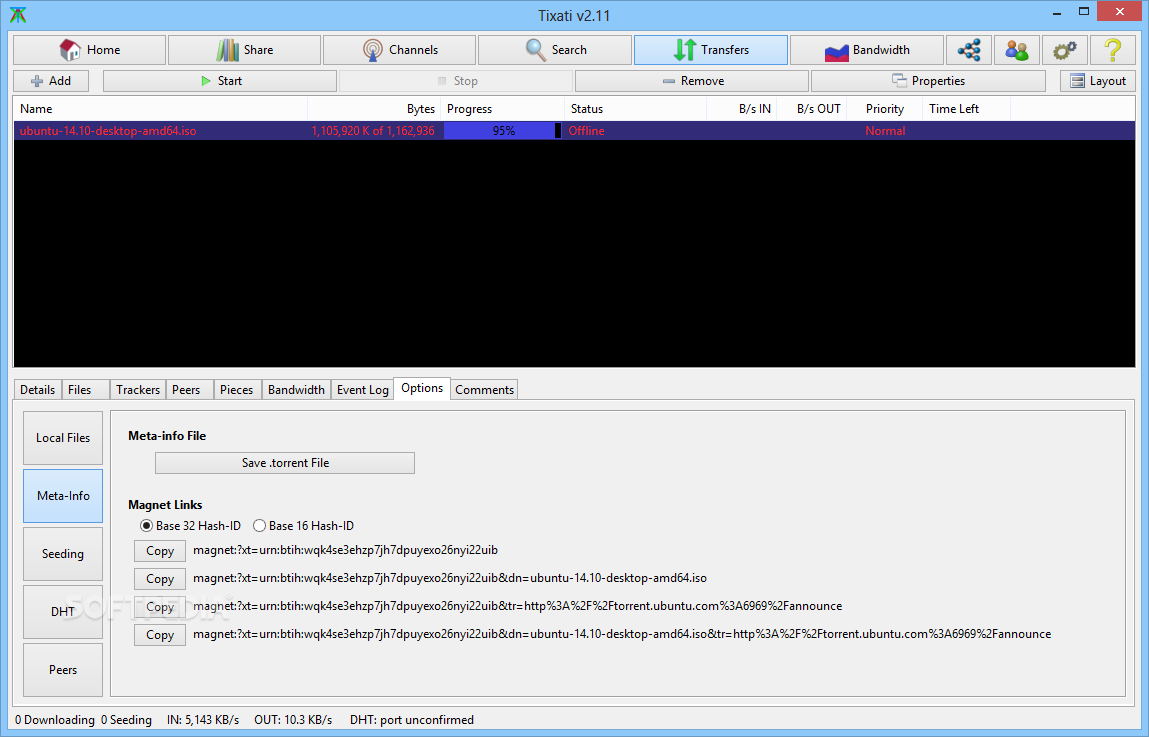Open help via question mark icon
This screenshot has height=737, width=1149.
point(1112,50)
